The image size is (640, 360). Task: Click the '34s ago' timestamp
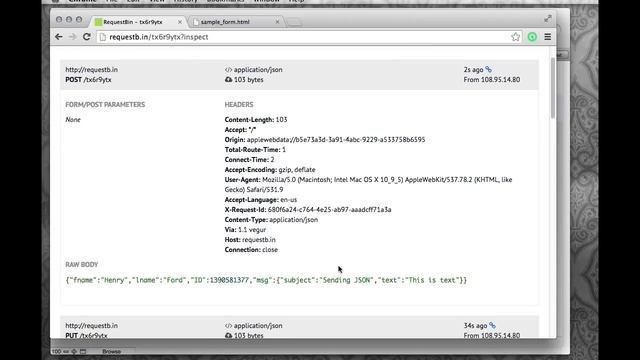[475, 325]
